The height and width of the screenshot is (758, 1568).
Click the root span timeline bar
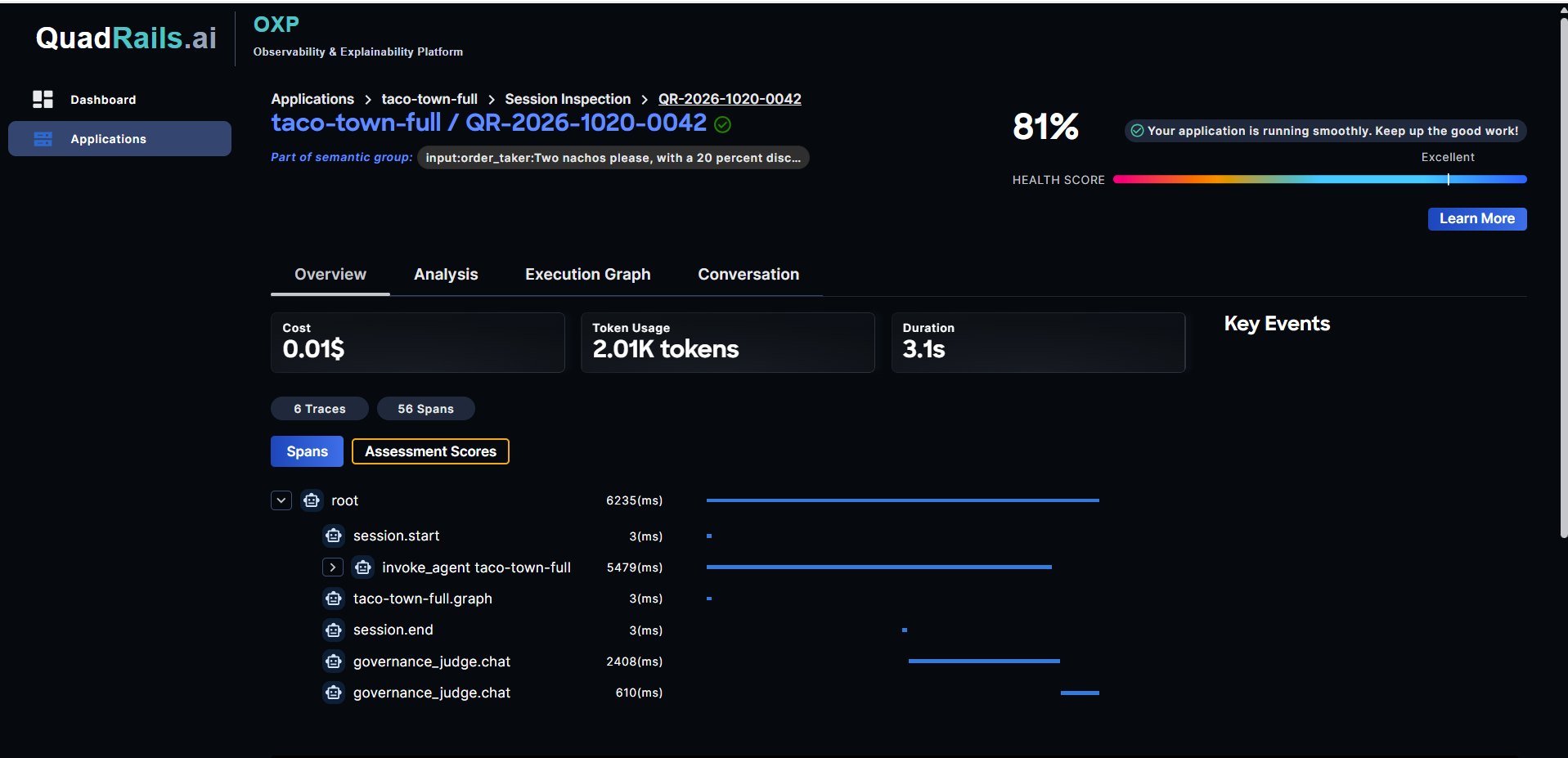[902, 500]
